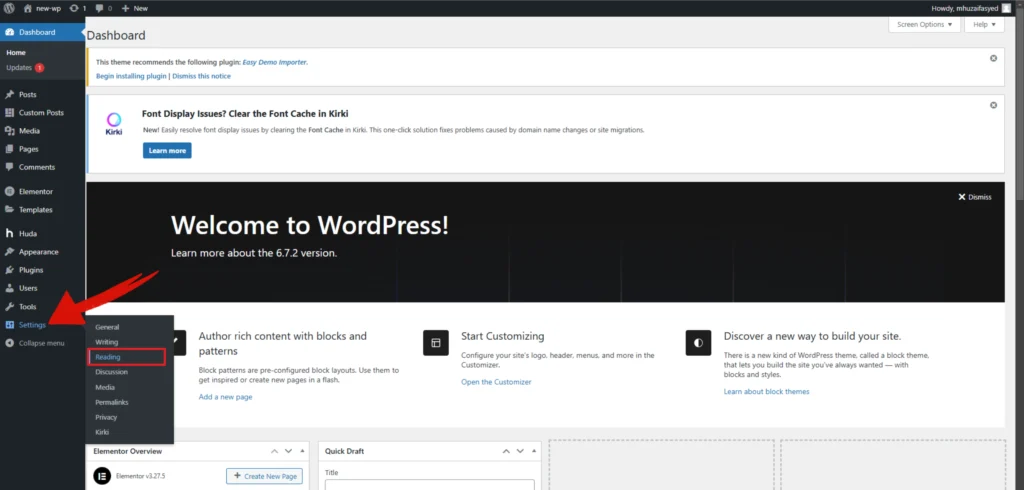Select Permalinks in Settings submenu
Viewport: 1024px width, 490px height.
(x=112, y=402)
